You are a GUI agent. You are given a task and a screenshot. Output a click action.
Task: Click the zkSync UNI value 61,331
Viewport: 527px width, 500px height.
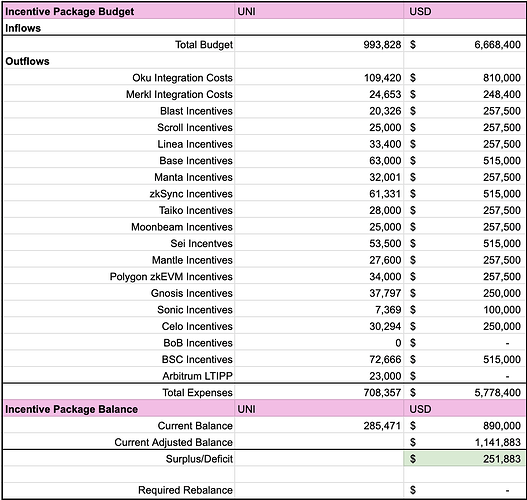pyautogui.click(x=385, y=194)
